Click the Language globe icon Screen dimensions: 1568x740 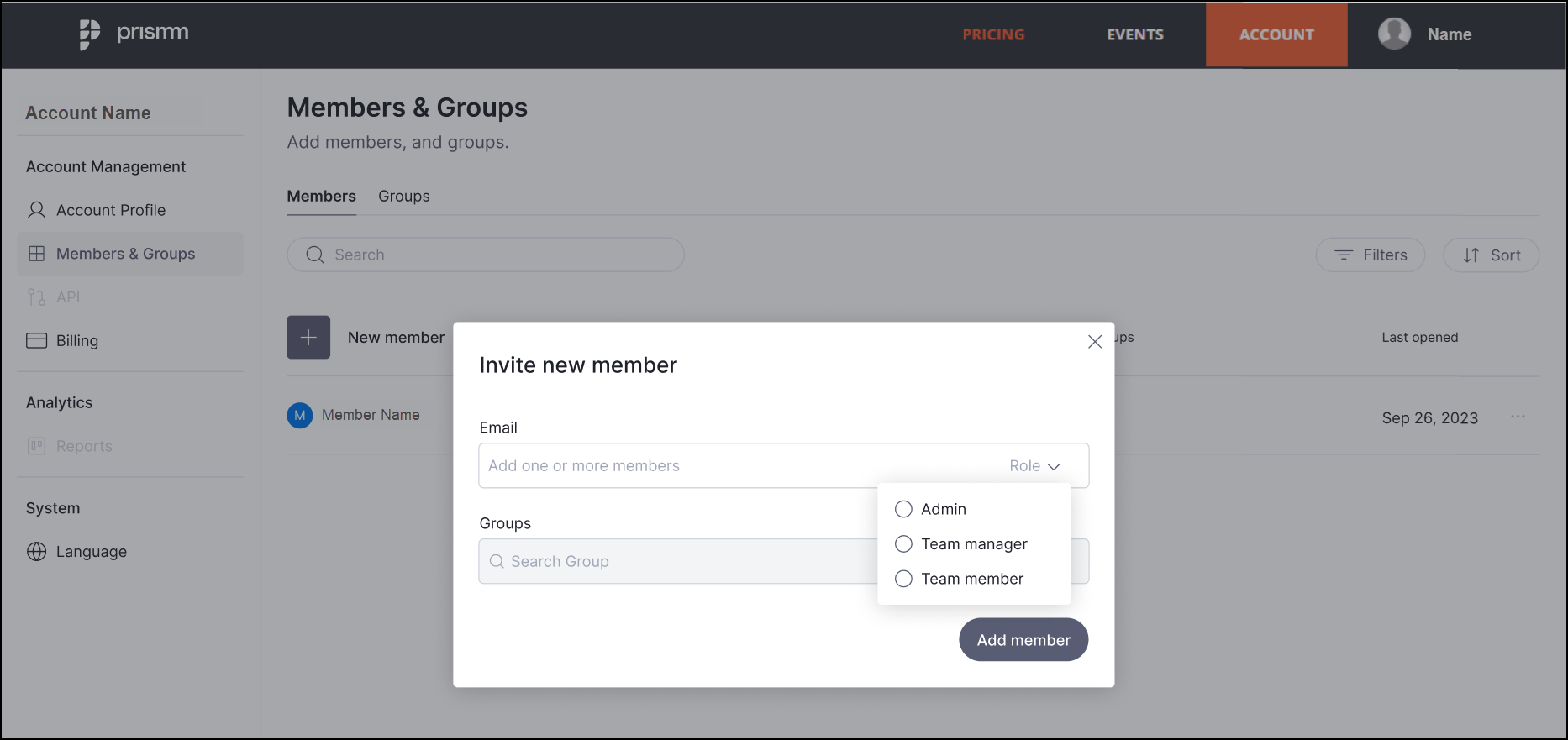click(x=37, y=552)
